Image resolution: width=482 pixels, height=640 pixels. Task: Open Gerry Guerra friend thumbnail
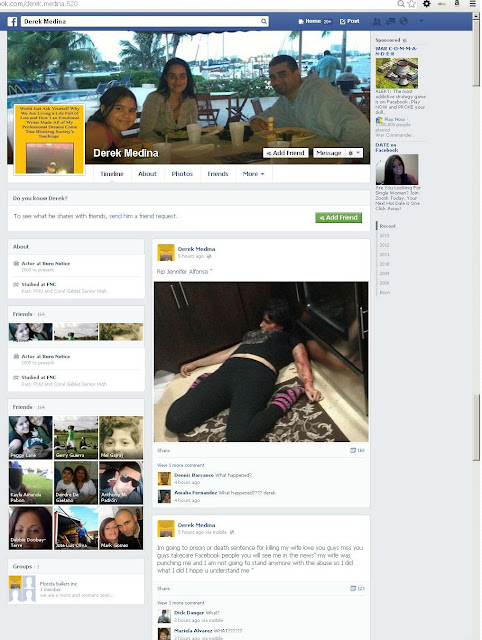(76, 438)
